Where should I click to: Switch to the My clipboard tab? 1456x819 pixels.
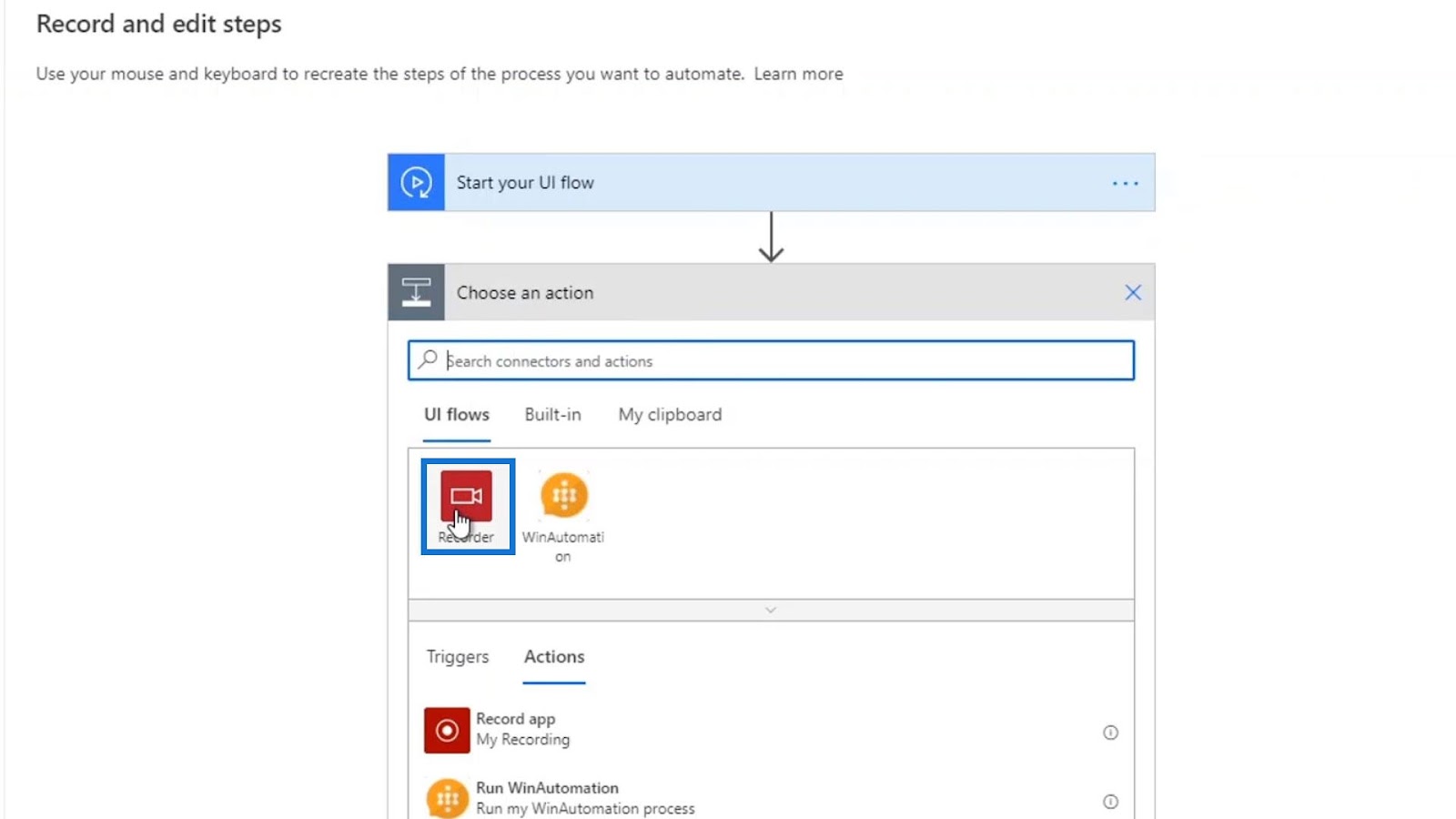coord(670,414)
